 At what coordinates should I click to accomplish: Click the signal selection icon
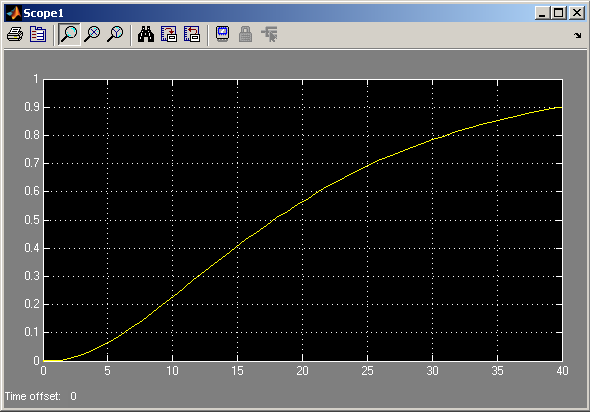[269, 34]
